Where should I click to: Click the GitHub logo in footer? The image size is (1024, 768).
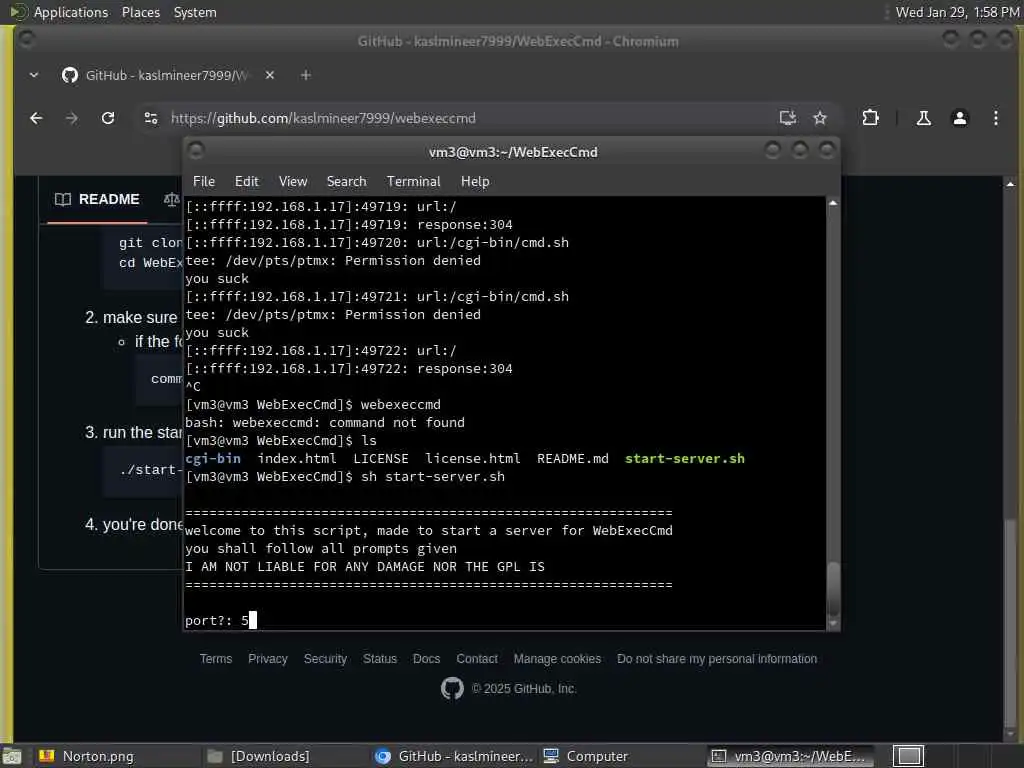click(x=452, y=688)
